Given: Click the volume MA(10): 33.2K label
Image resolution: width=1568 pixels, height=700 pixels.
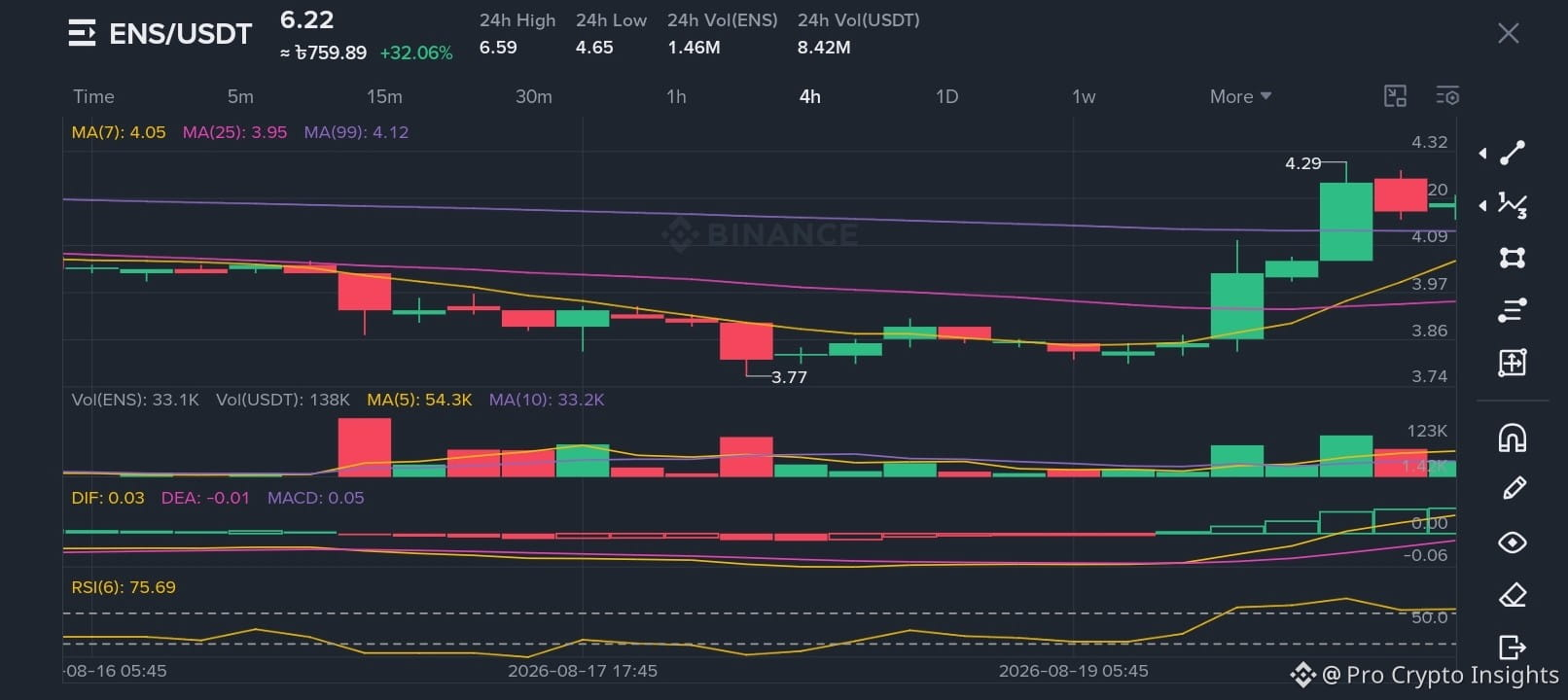Looking at the screenshot, I should [x=547, y=400].
